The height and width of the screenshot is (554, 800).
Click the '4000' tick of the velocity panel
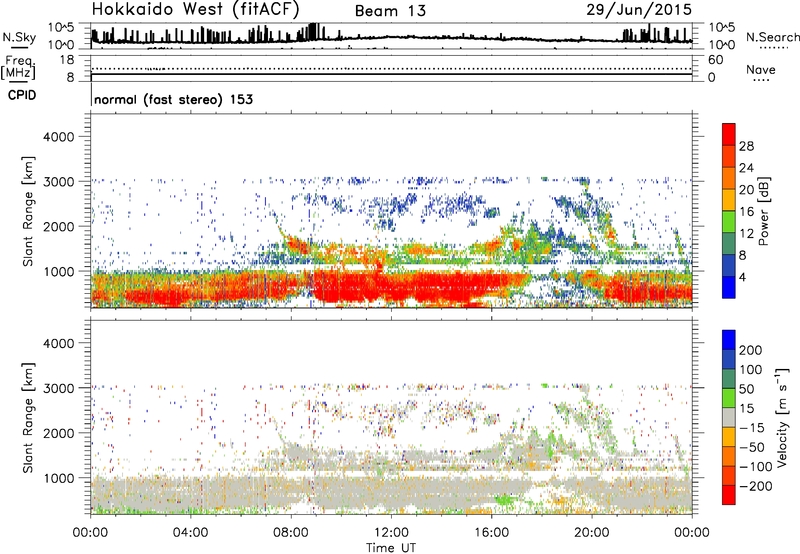coord(58,343)
